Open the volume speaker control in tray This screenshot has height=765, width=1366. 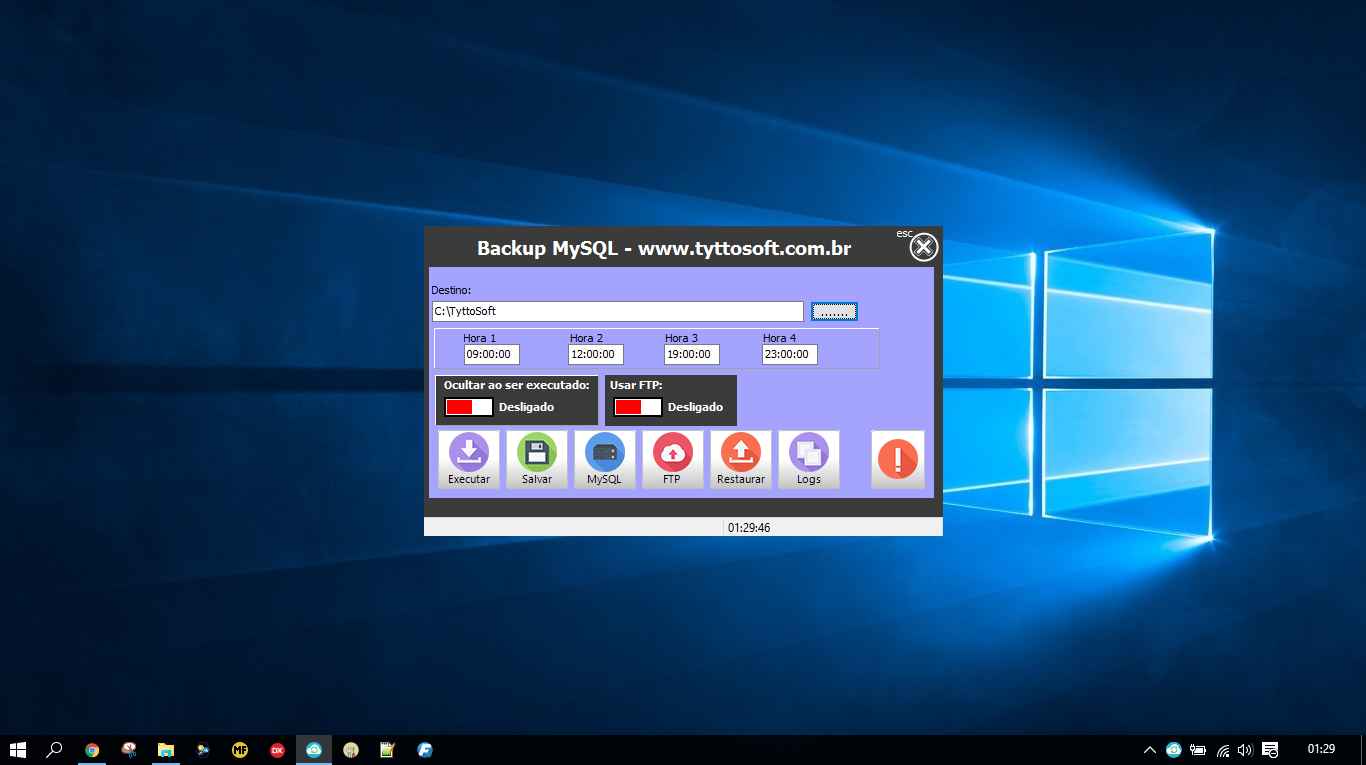1245,749
